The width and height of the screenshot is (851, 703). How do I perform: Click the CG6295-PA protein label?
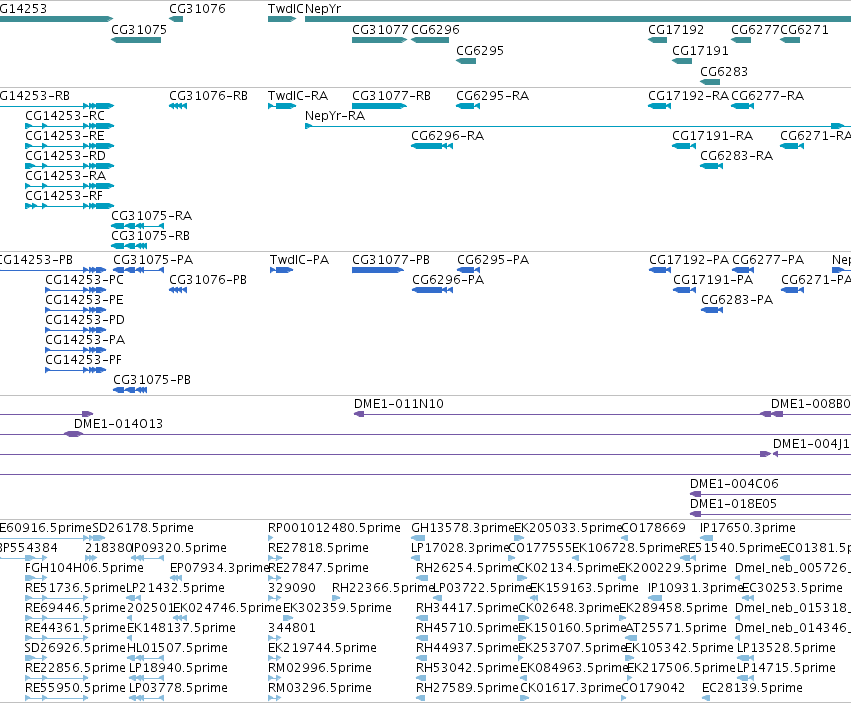493,260
